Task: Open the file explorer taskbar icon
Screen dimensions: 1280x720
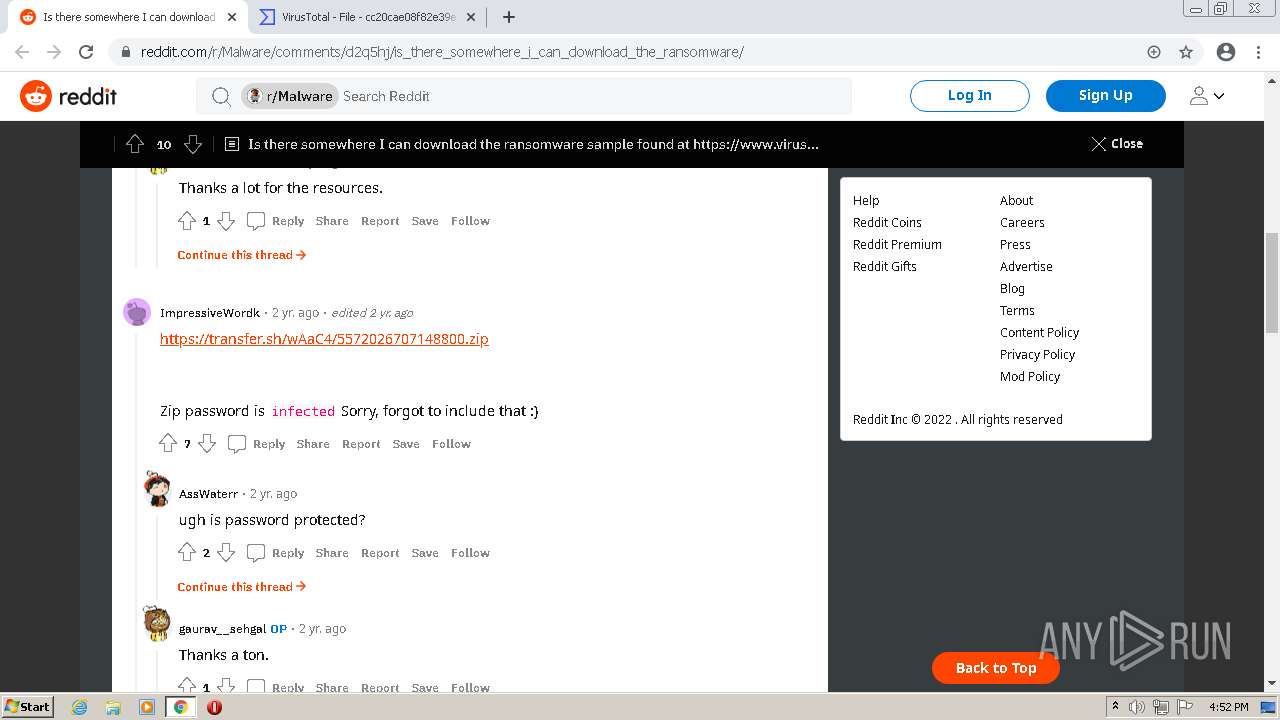Action: [113, 707]
